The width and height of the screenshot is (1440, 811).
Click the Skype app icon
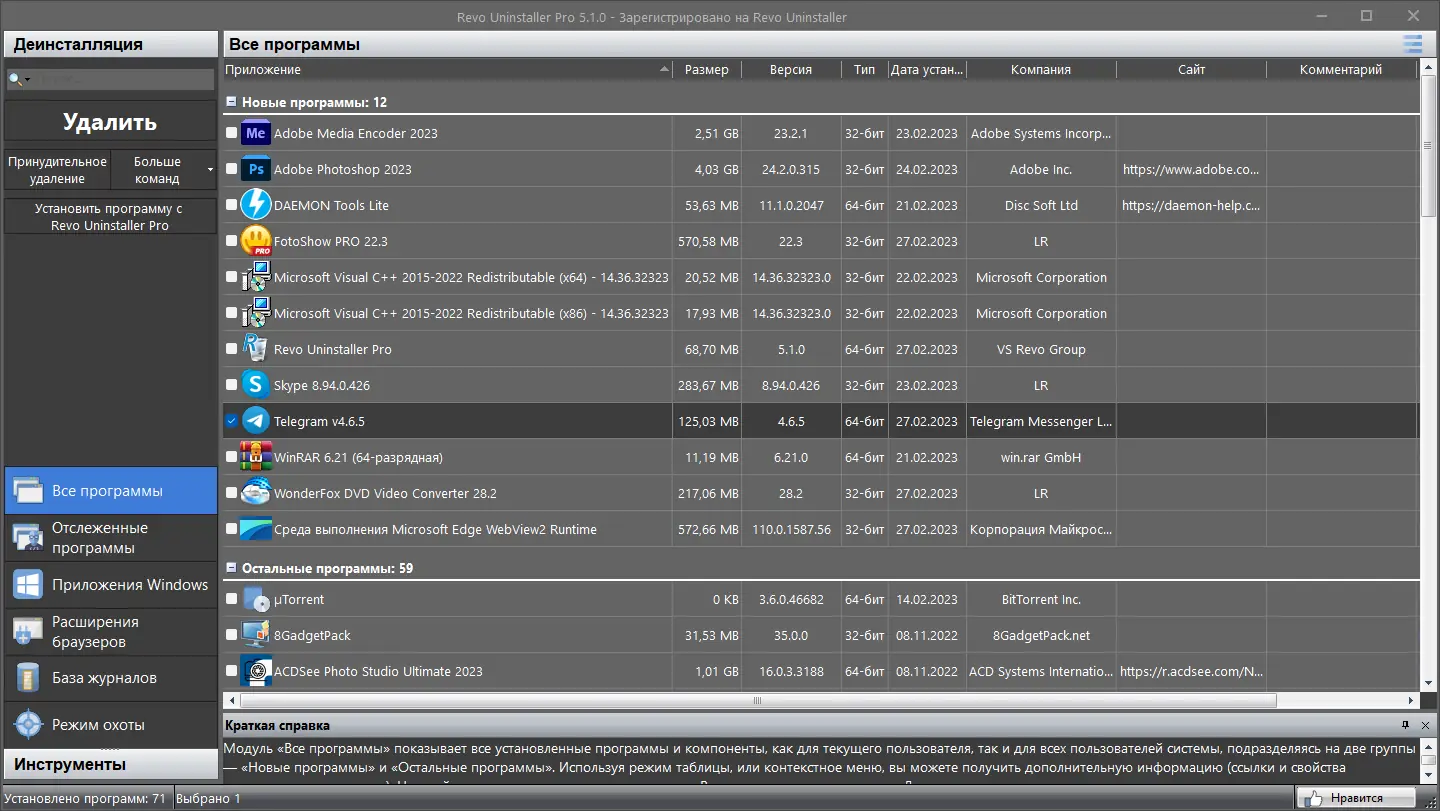tap(256, 385)
